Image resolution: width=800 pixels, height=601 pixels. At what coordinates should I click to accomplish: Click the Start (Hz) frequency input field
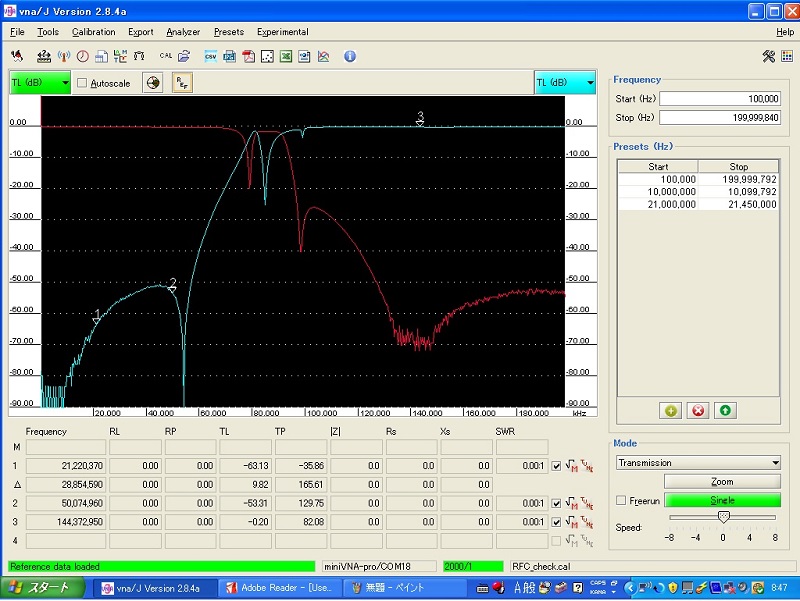(720, 98)
